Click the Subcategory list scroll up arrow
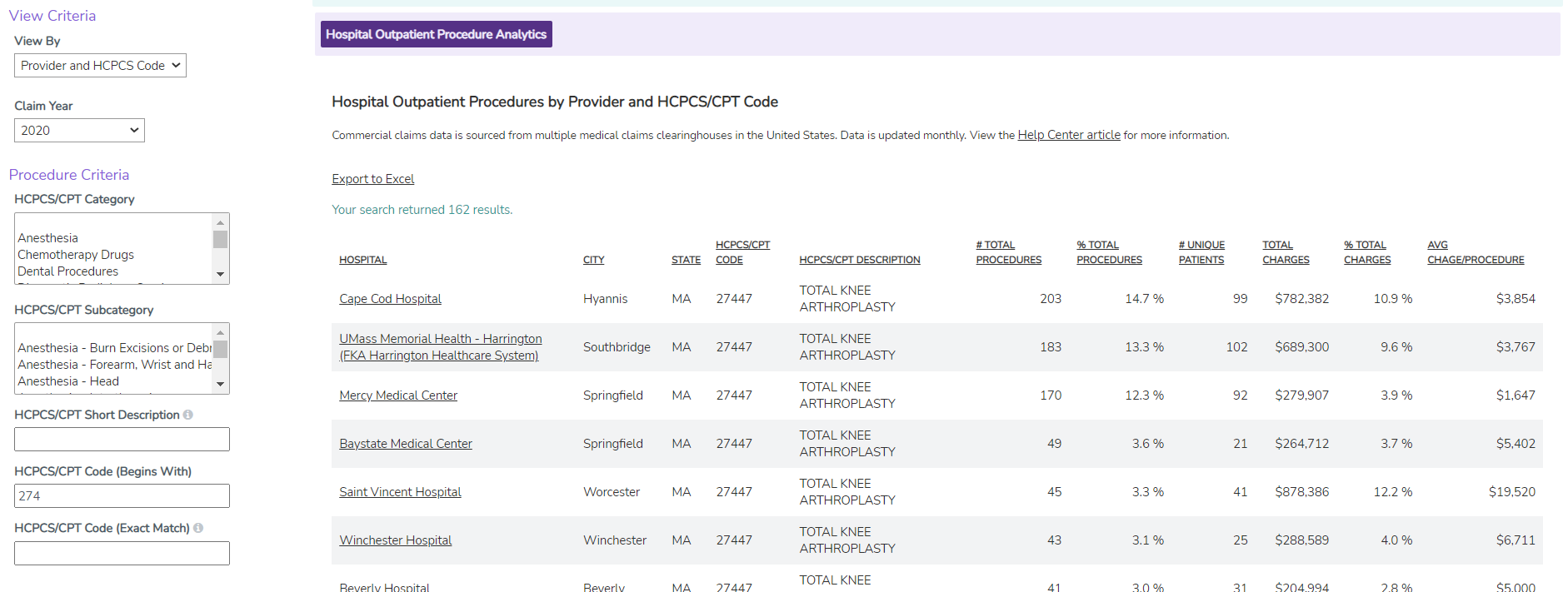 click(221, 332)
